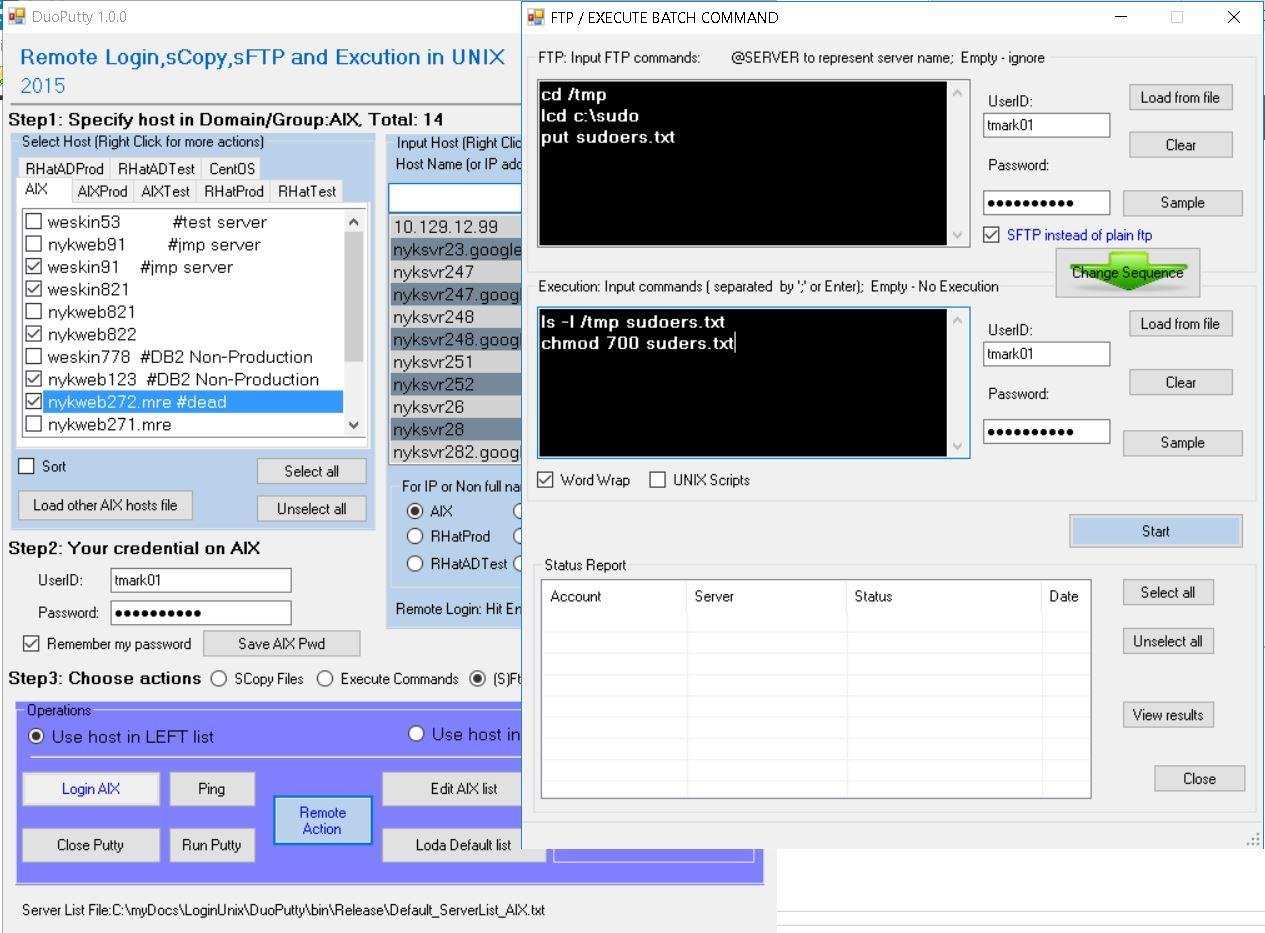The width and height of the screenshot is (1265, 933).
Task: Click Clear button for Execution commands
Action: click(1180, 382)
